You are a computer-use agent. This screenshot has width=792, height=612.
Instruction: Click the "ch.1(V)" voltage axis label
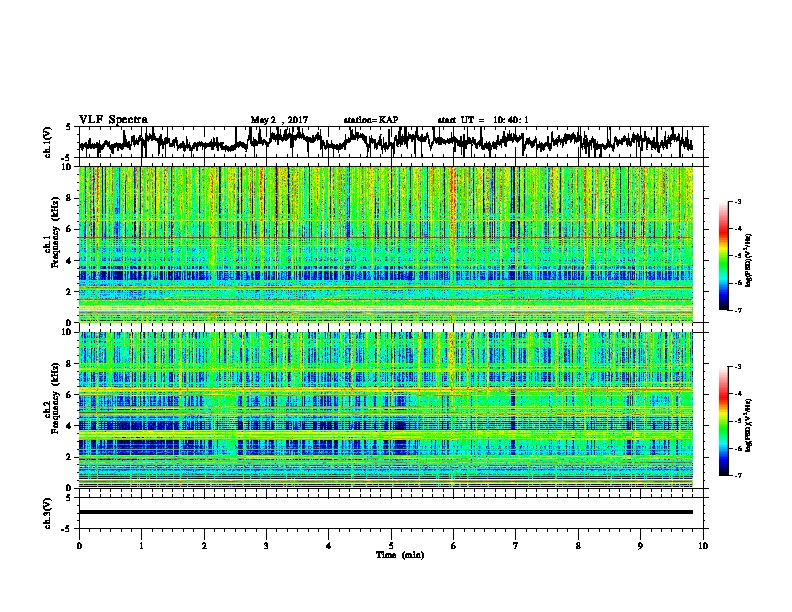47,142
